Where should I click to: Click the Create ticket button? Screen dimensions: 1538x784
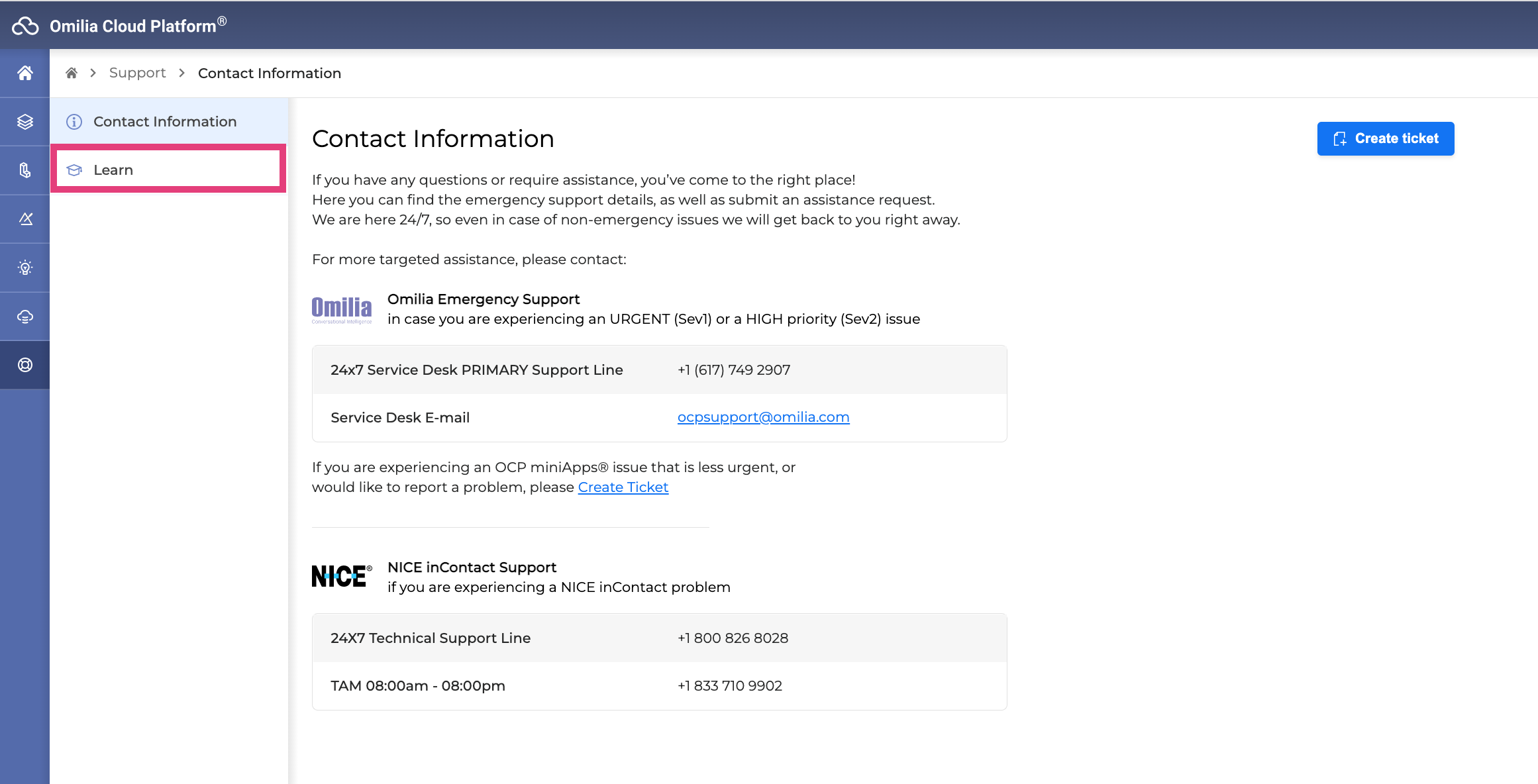tap(1385, 138)
